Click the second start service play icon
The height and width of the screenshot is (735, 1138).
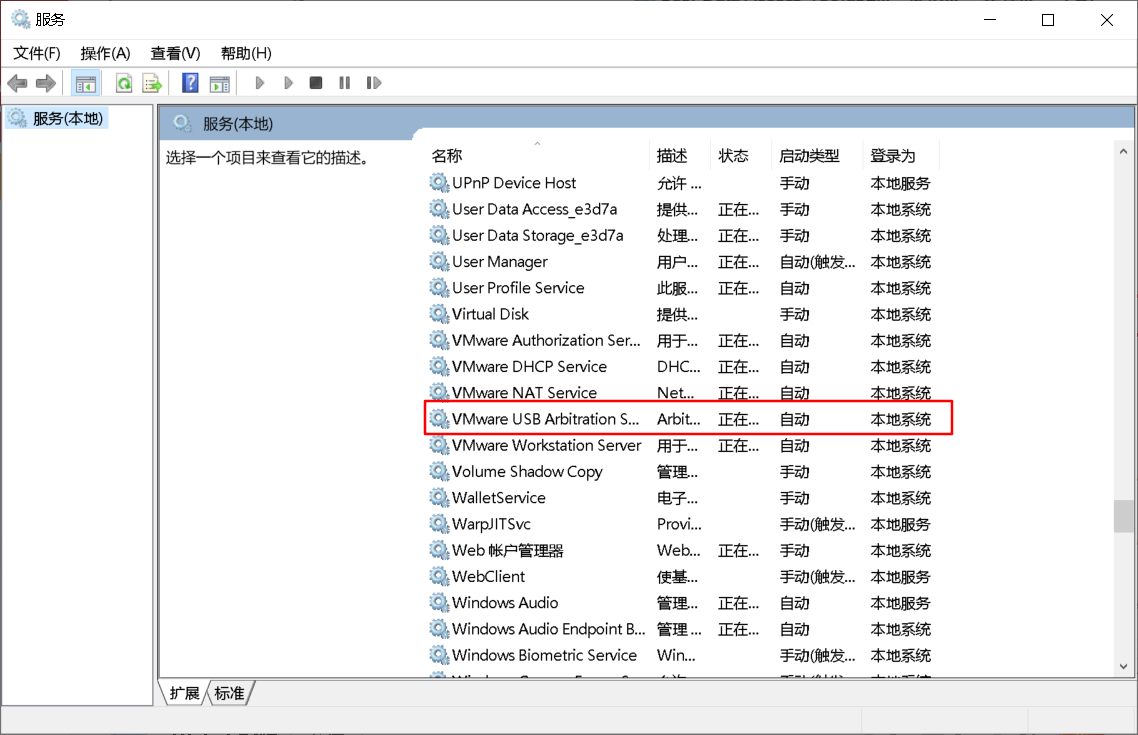(x=288, y=83)
